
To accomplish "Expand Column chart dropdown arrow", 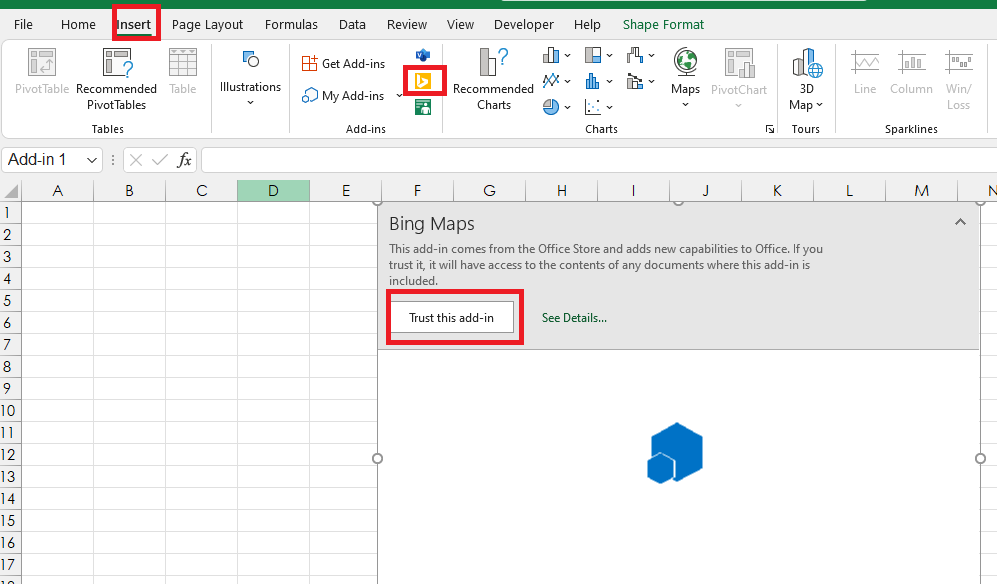I will [567, 55].
